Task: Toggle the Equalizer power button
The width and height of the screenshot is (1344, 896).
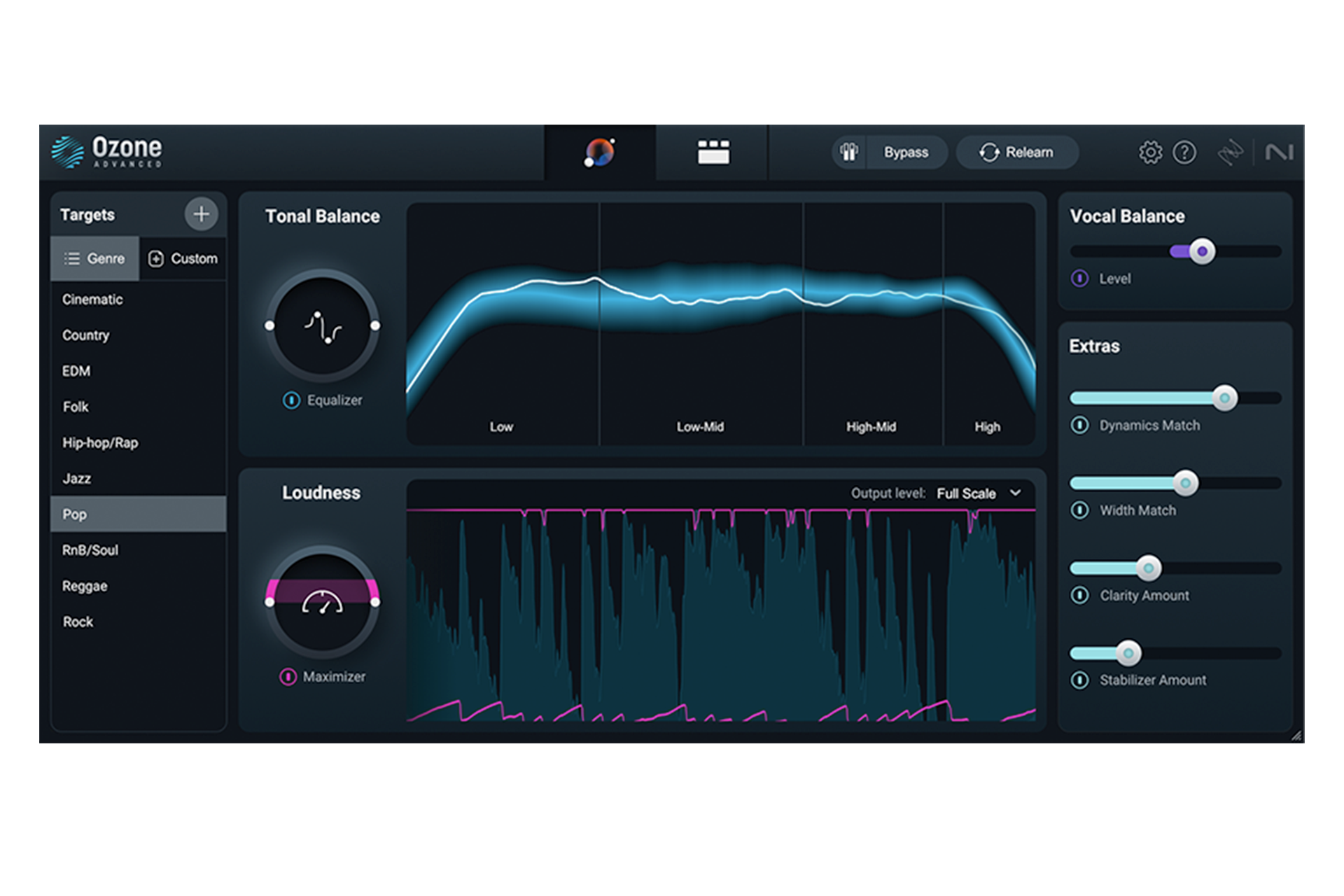Action: (291, 400)
